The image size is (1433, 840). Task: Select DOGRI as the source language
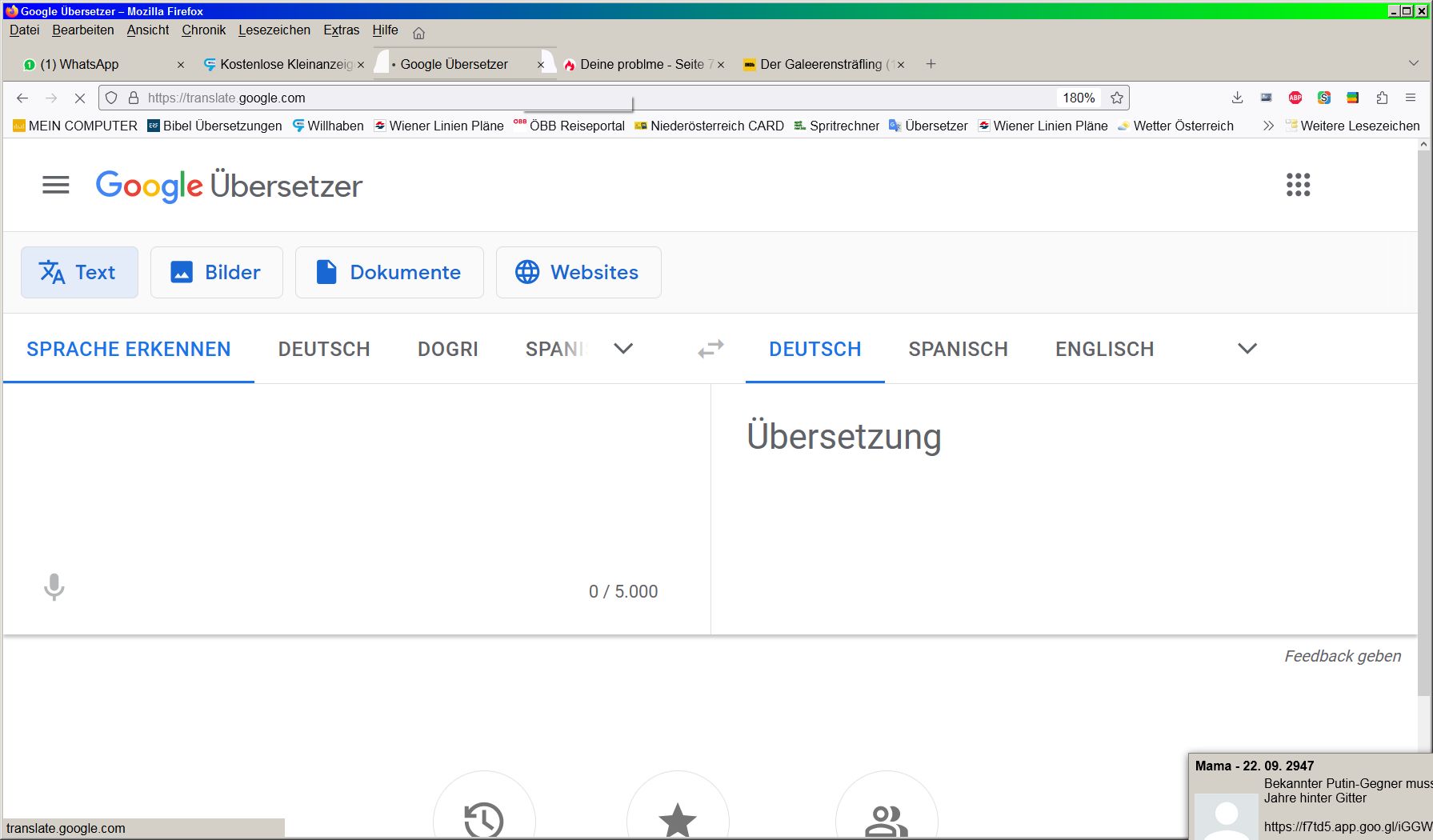pyautogui.click(x=448, y=349)
